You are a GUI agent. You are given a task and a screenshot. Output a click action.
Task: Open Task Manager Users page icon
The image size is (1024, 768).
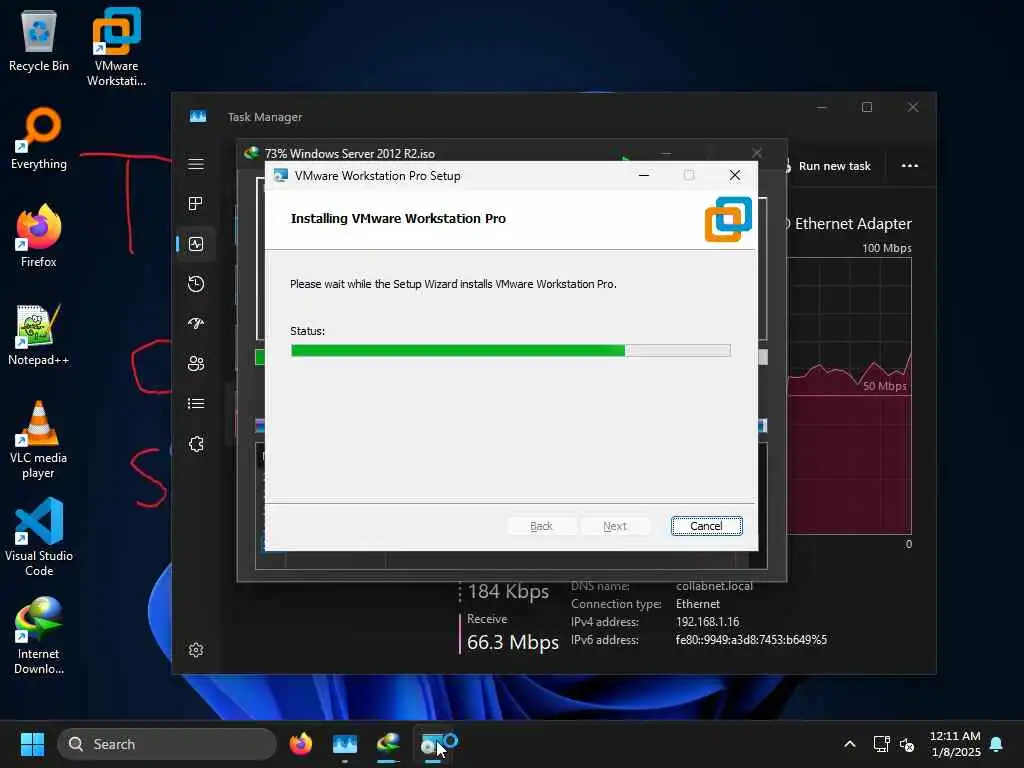point(196,364)
